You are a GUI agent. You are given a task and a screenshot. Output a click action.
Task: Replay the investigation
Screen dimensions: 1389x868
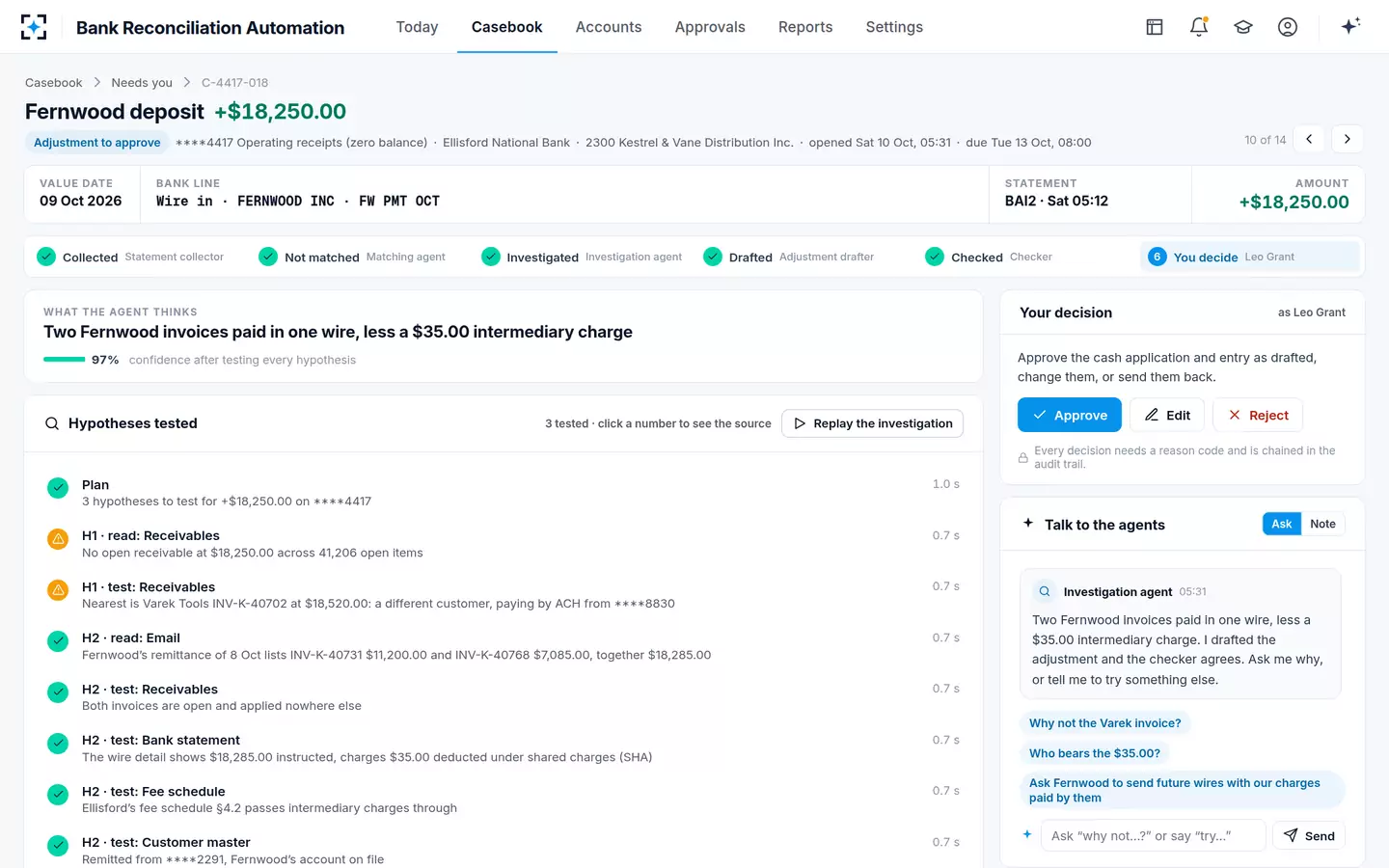(x=872, y=423)
